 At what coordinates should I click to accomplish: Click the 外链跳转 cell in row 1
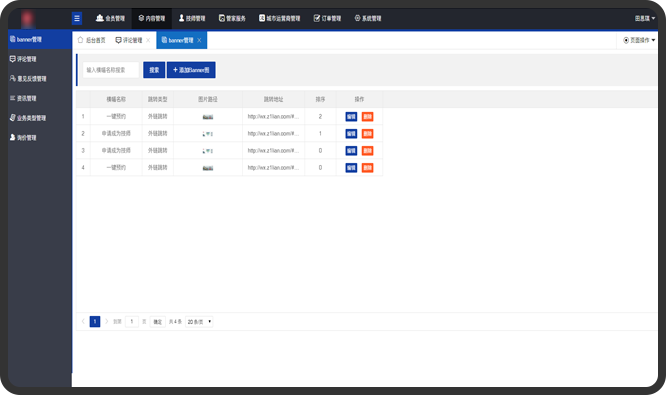click(158, 116)
